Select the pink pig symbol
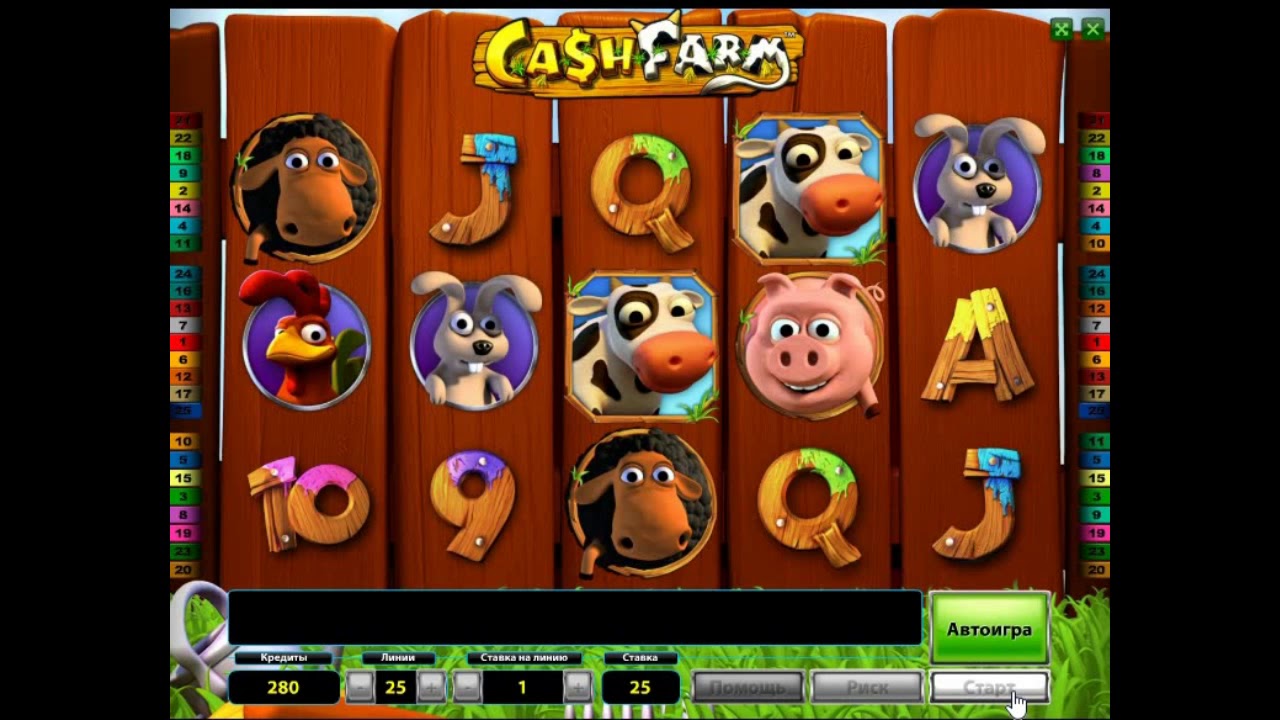 pyautogui.click(x=811, y=344)
